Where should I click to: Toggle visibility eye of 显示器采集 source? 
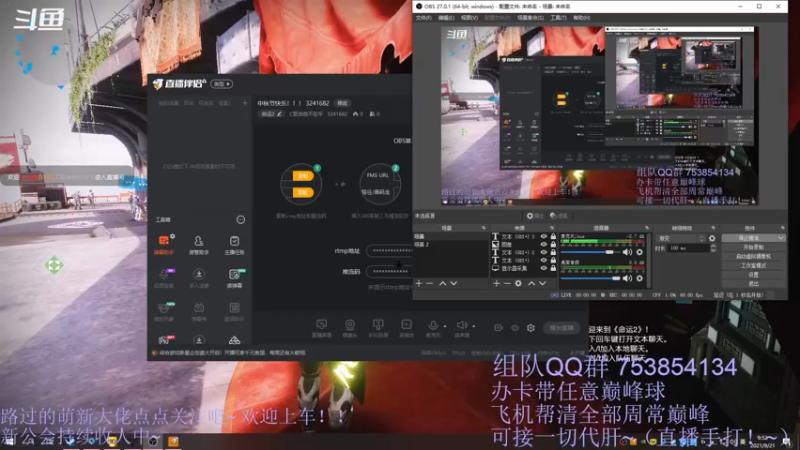coord(544,268)
